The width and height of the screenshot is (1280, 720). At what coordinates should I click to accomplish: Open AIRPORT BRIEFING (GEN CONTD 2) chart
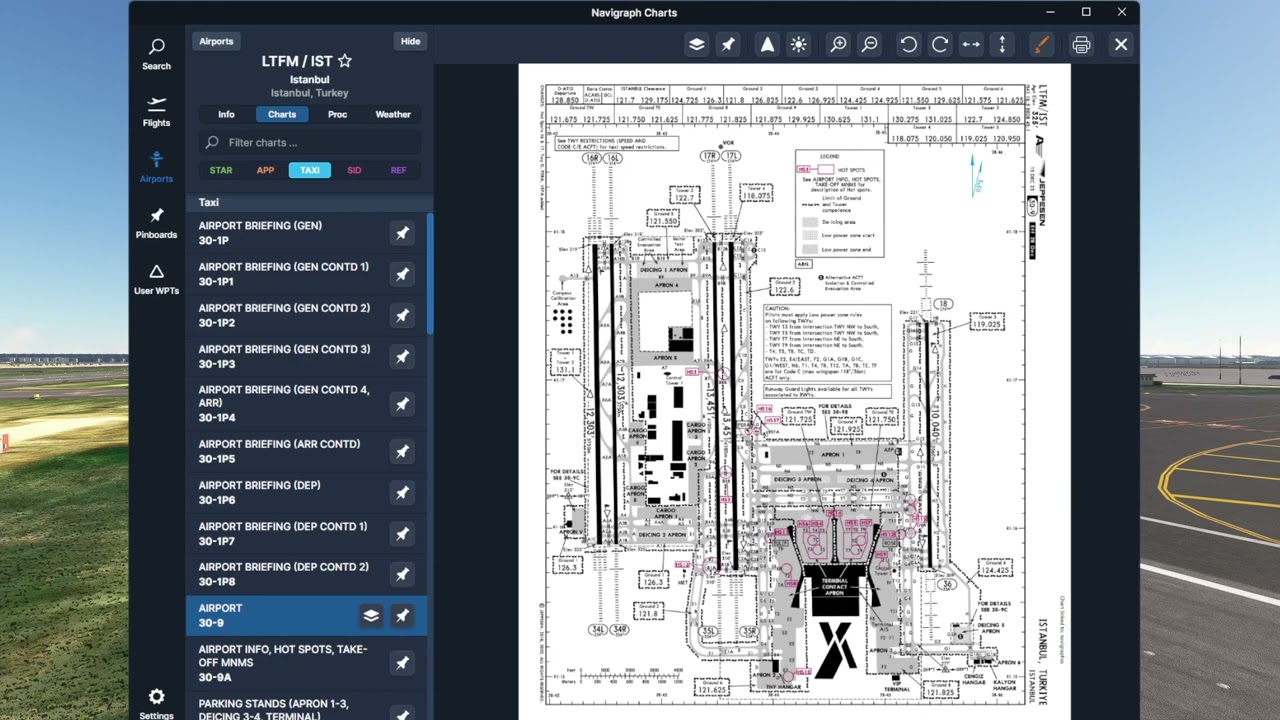306,315
